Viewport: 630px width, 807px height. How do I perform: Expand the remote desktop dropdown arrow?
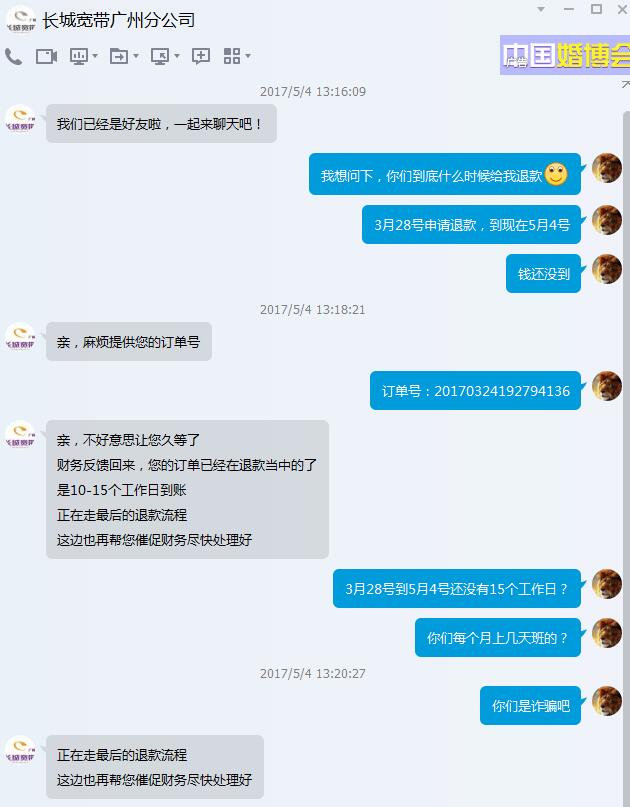tap(177, 56)
